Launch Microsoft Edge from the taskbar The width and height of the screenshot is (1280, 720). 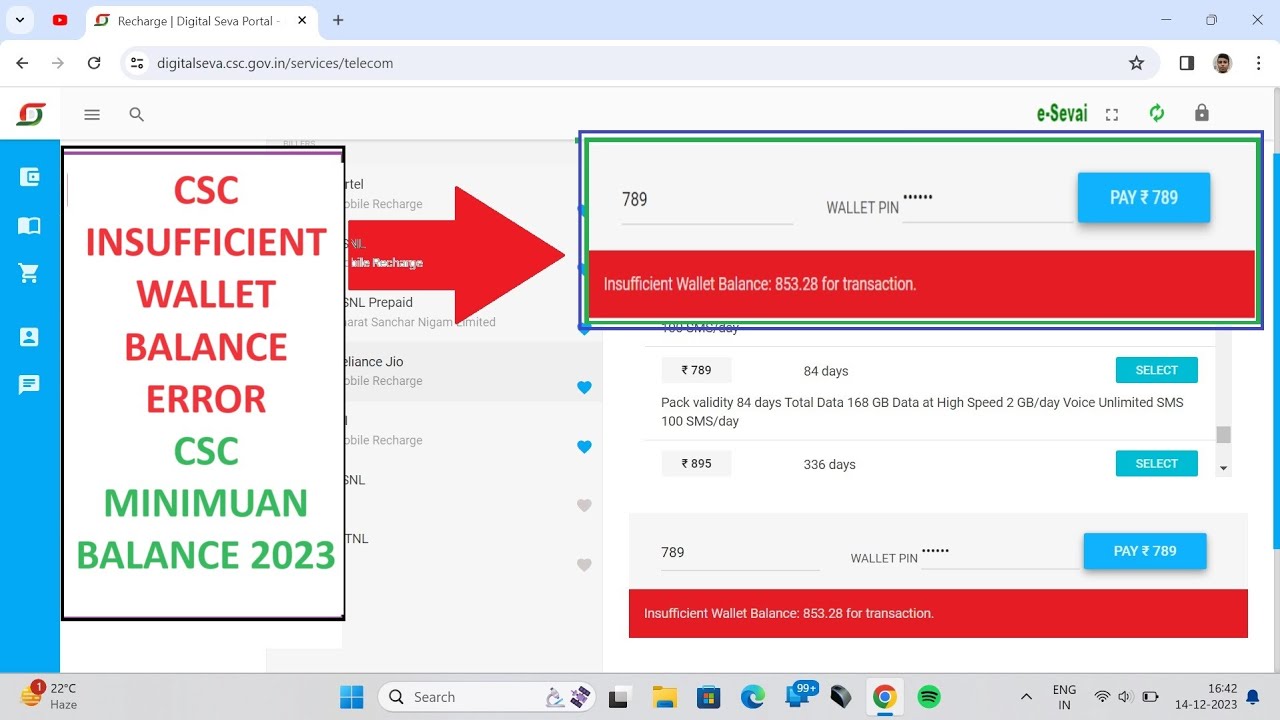click(x=752, y=697)
